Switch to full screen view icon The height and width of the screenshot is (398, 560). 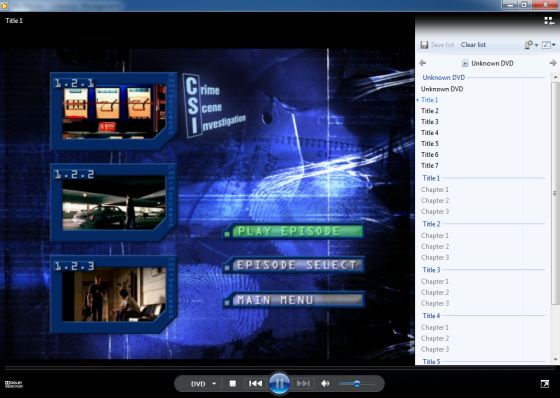click(x=545, y=384)
